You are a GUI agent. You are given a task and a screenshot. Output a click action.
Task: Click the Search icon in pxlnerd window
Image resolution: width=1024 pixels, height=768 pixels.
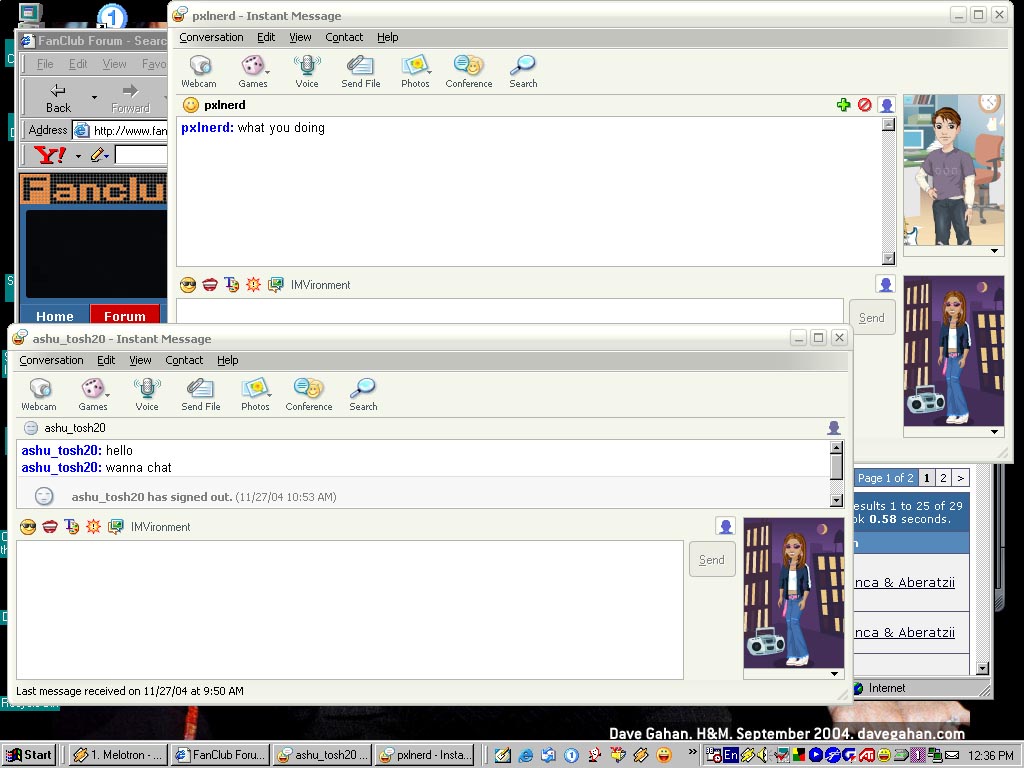point(523,71)
